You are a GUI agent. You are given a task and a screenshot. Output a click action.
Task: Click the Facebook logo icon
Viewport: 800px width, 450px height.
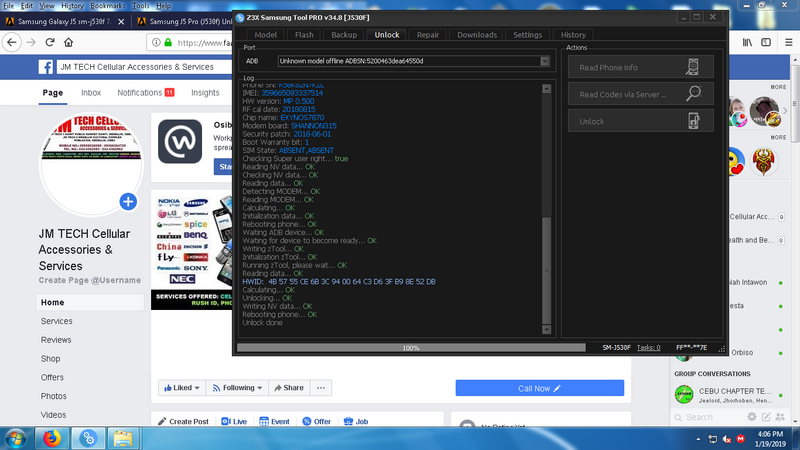[45, 67]
